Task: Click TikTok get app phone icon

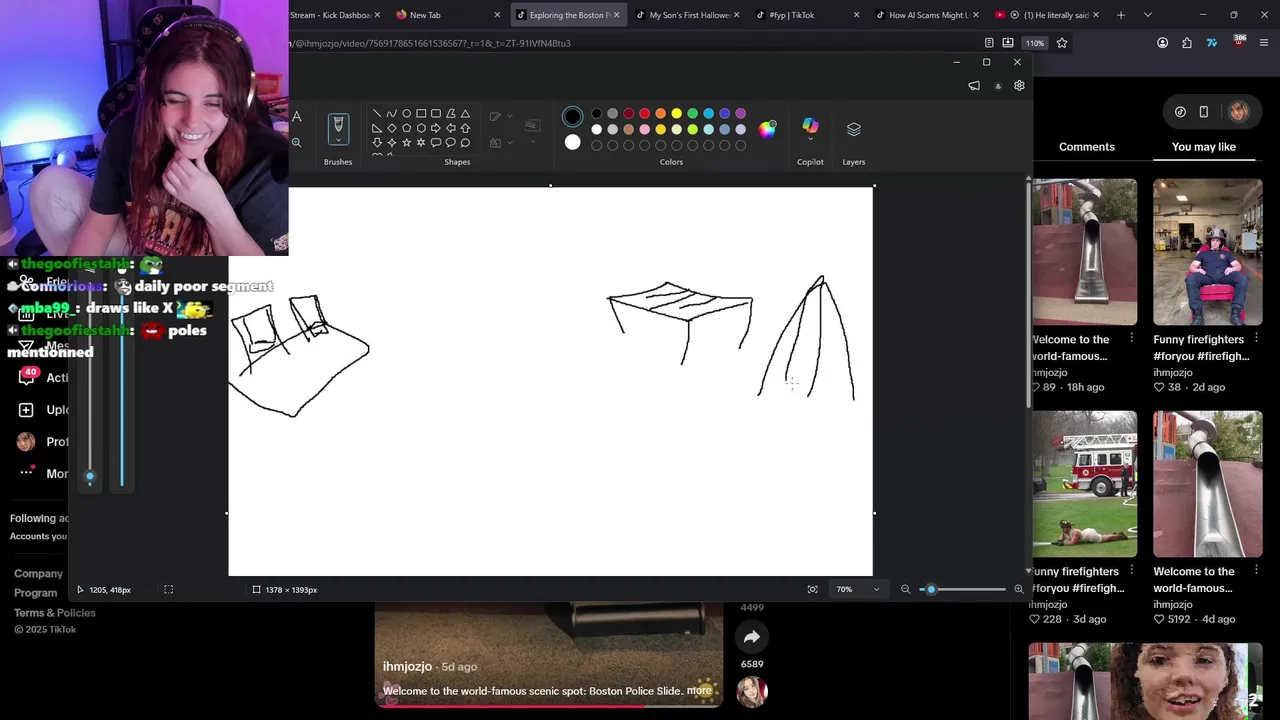Action: coord(1204,112)
